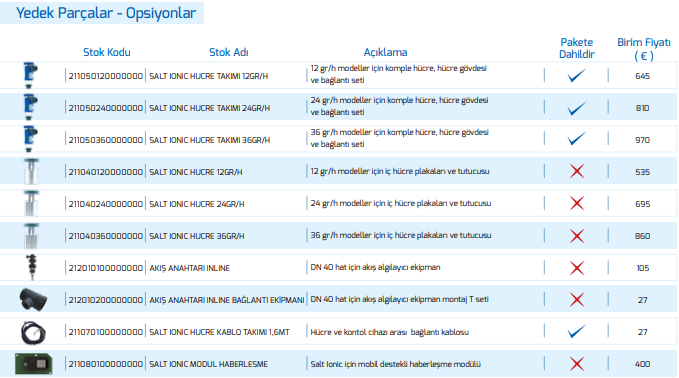
Task: Click the blue checkmark for 12GR/H cell set
Action: (x=577, y=75)
